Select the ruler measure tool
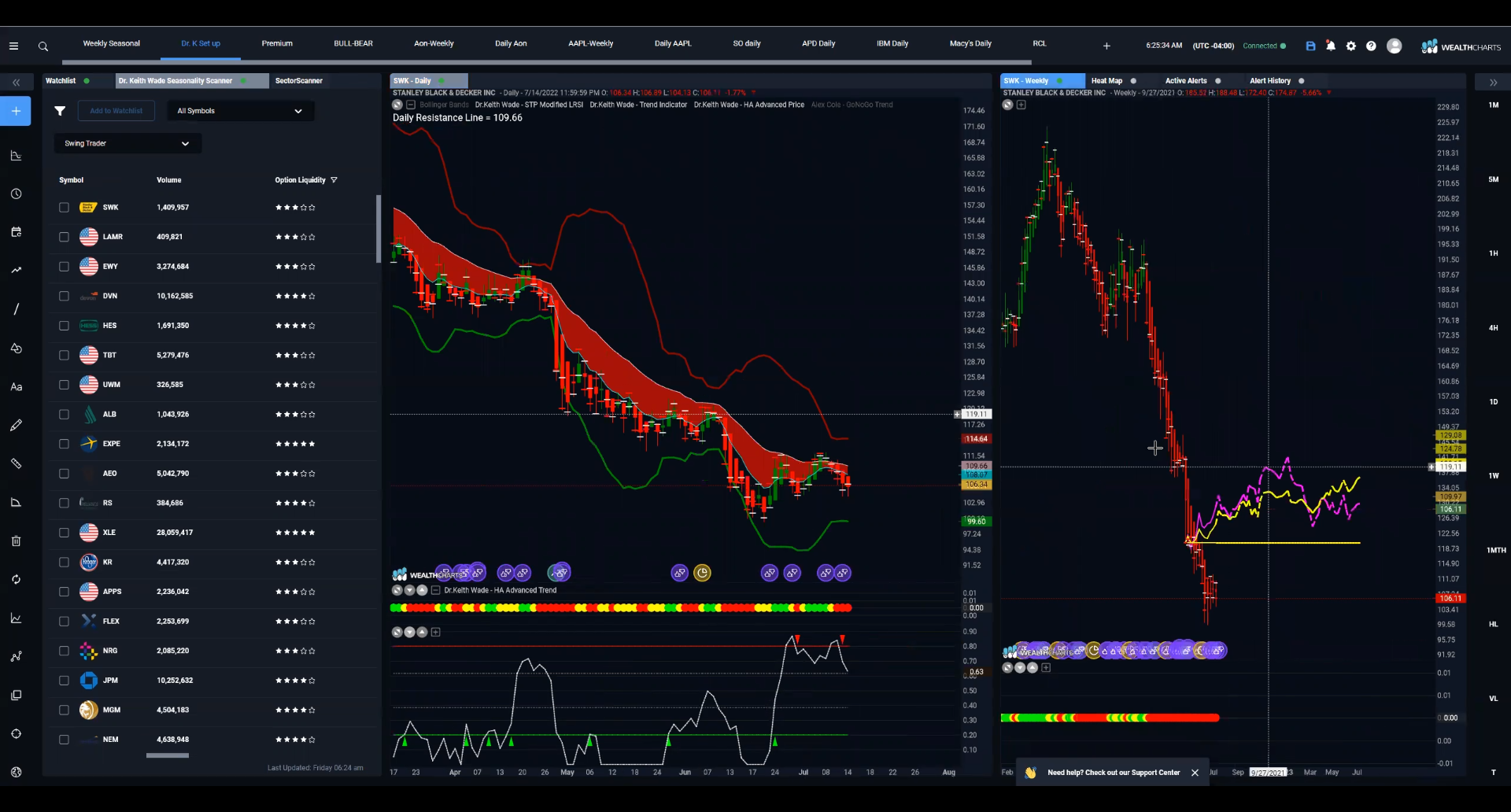Screen dimensions: 1511x812 16,463
